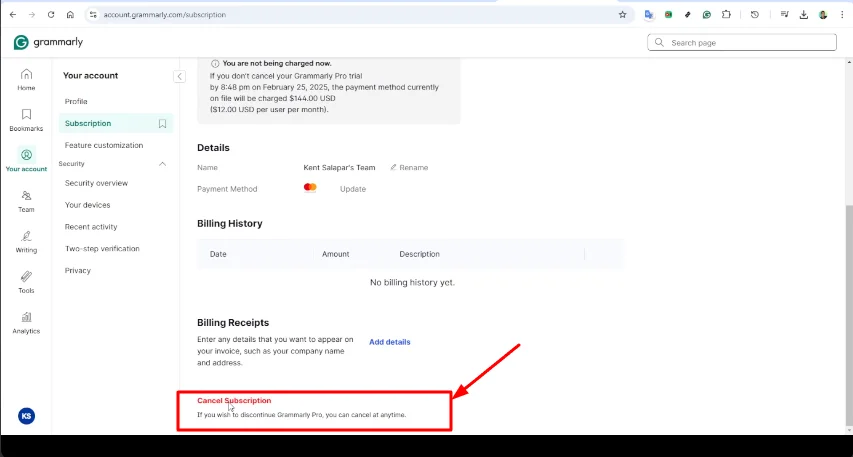
Task: Click the Mastercard payment logo
Action: tap(310, 188)
